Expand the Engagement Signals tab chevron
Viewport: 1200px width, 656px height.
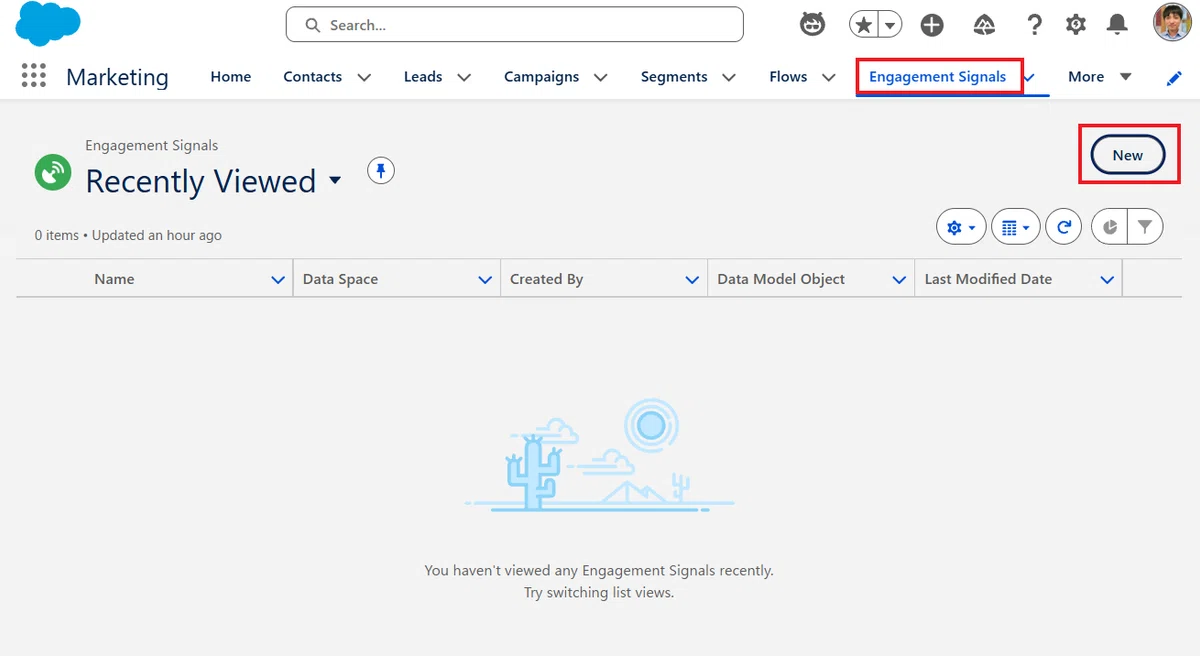[1030, 78]
